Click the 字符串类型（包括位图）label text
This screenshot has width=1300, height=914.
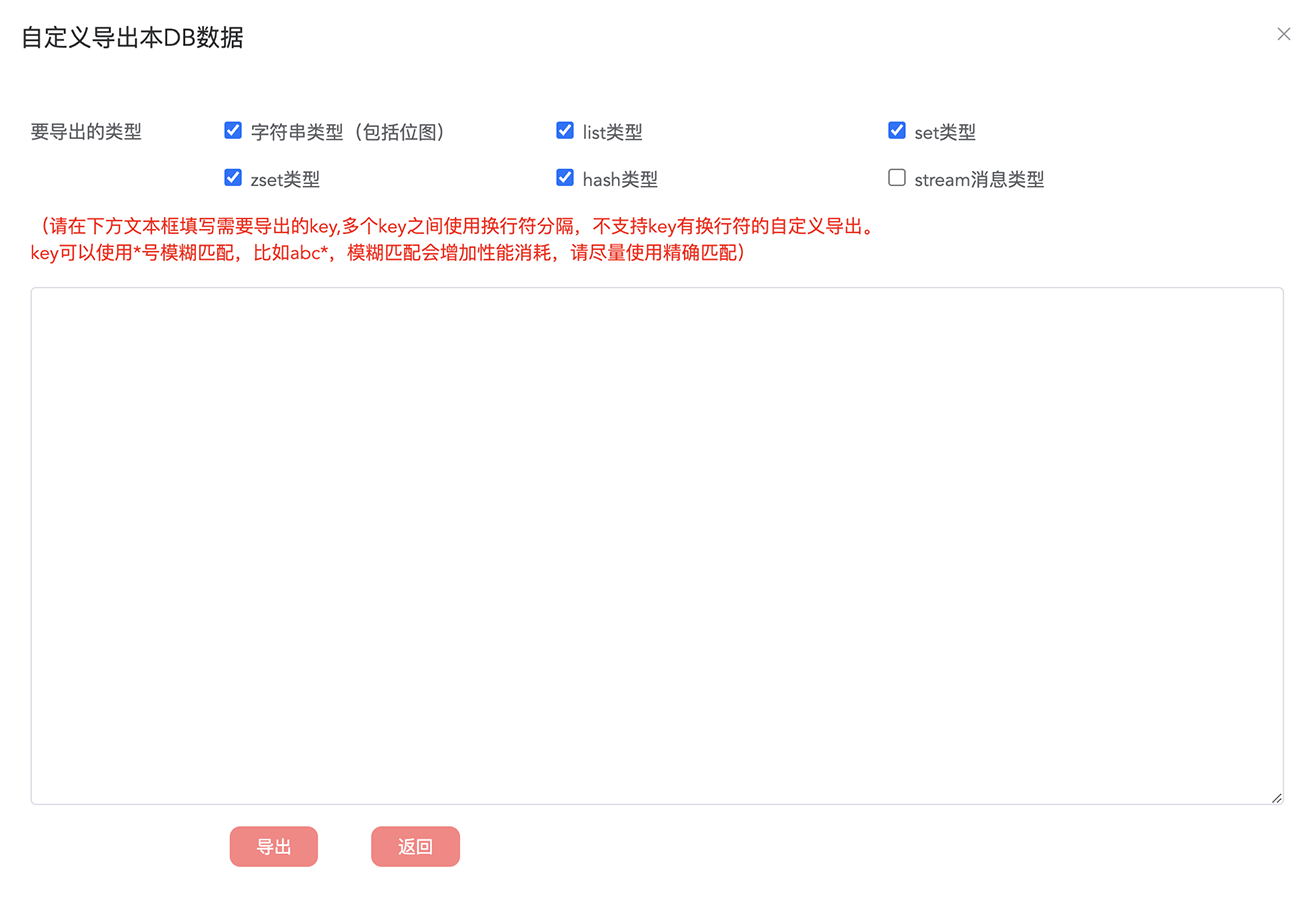point(347,132)
